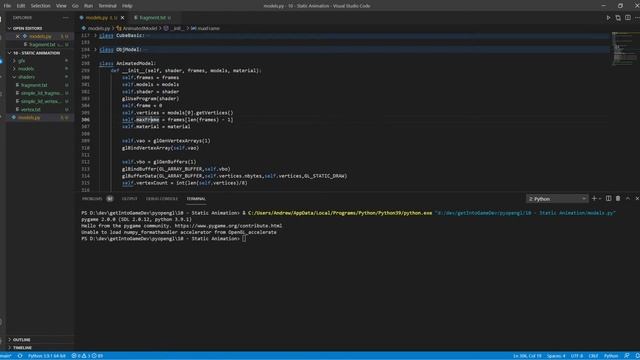The image size is (640, 360).
Task: Click the sync changes icon in status bar
Action: pos(20,356)
